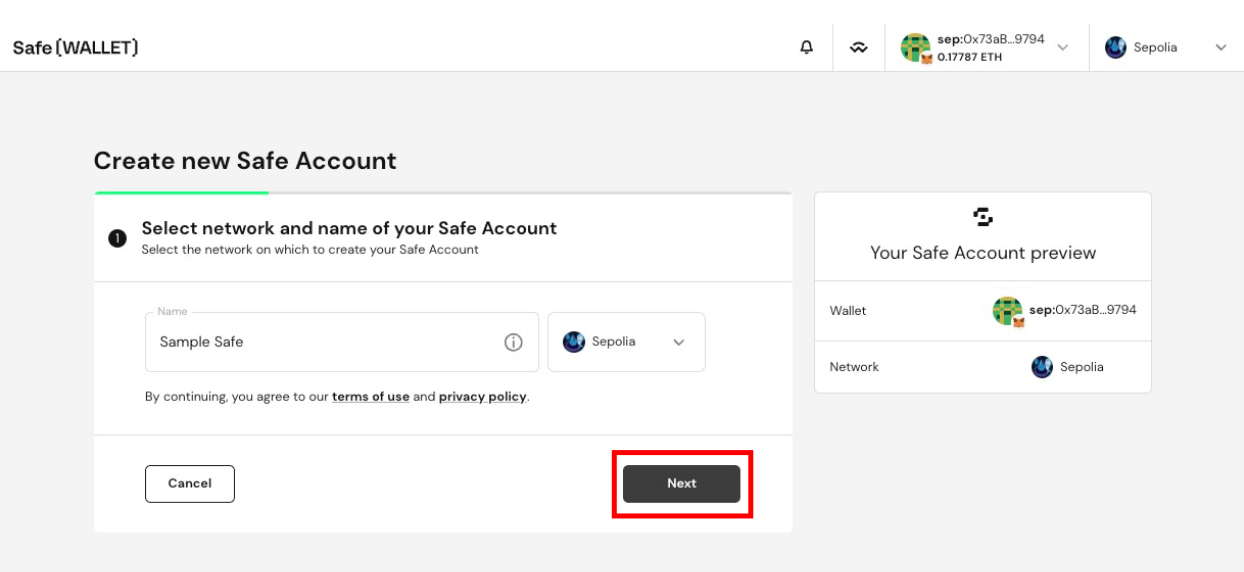1244x572 pixels.
Task: Click the Safe logo icon above preview
Action: pos(983,217)
